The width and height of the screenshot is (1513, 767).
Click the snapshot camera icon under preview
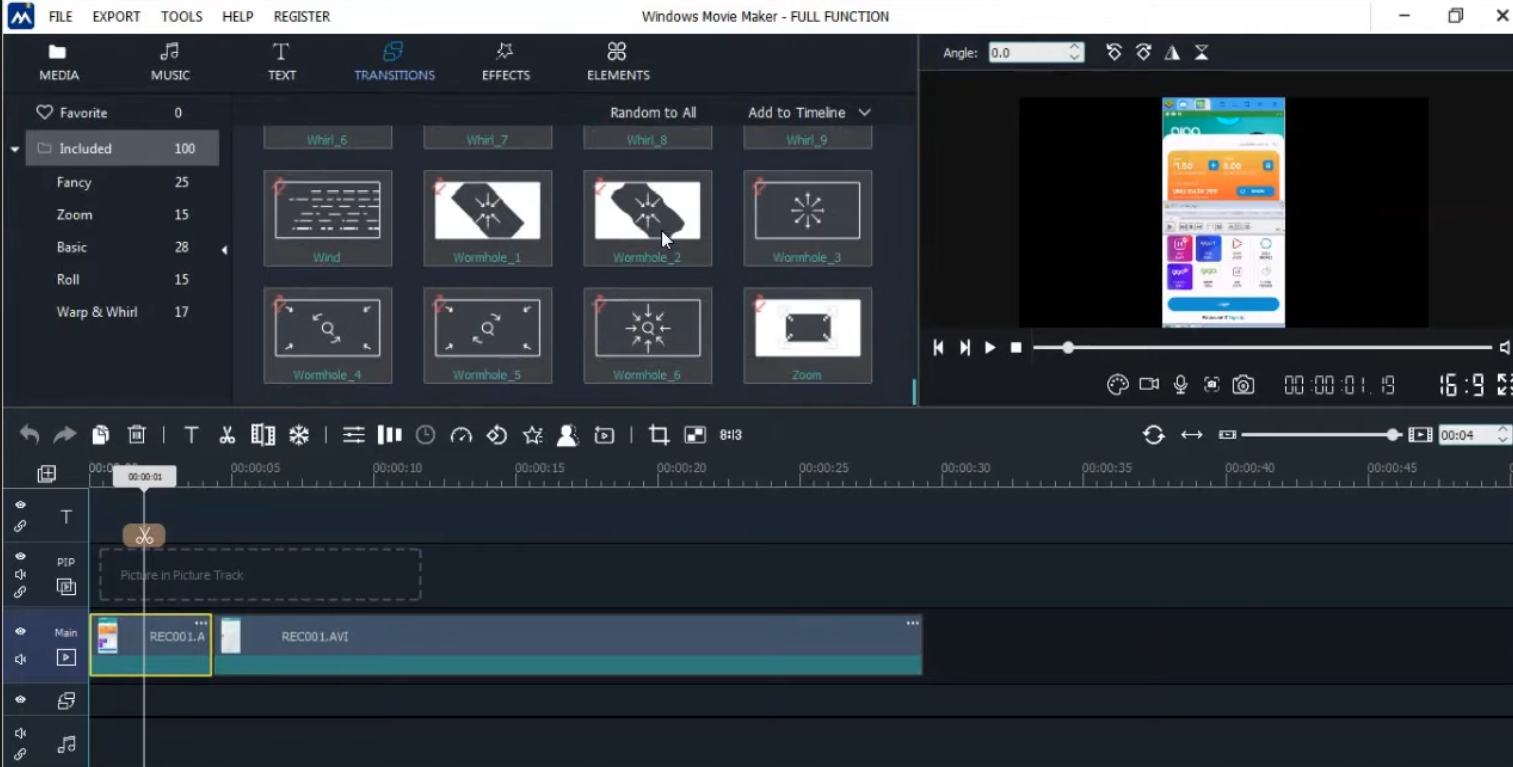[1243, 385]
